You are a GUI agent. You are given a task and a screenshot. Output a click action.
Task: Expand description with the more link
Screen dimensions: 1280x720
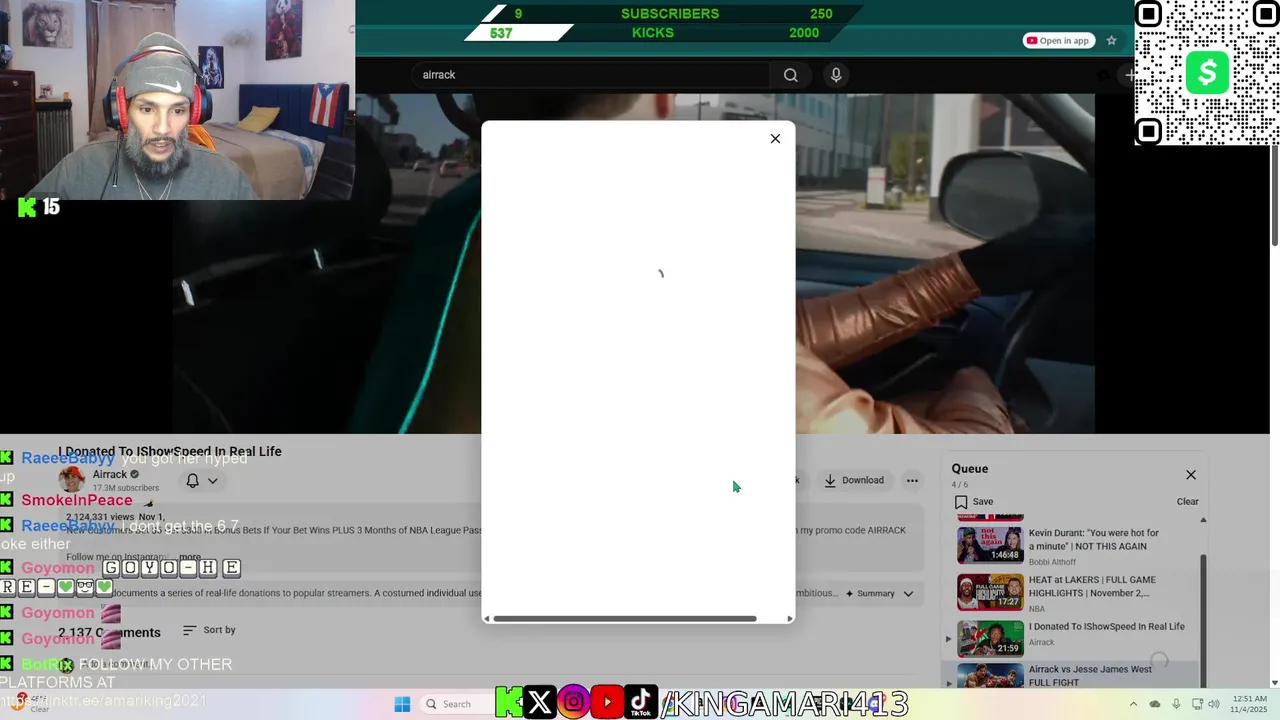pyautogui.click(x=190, y=557)
